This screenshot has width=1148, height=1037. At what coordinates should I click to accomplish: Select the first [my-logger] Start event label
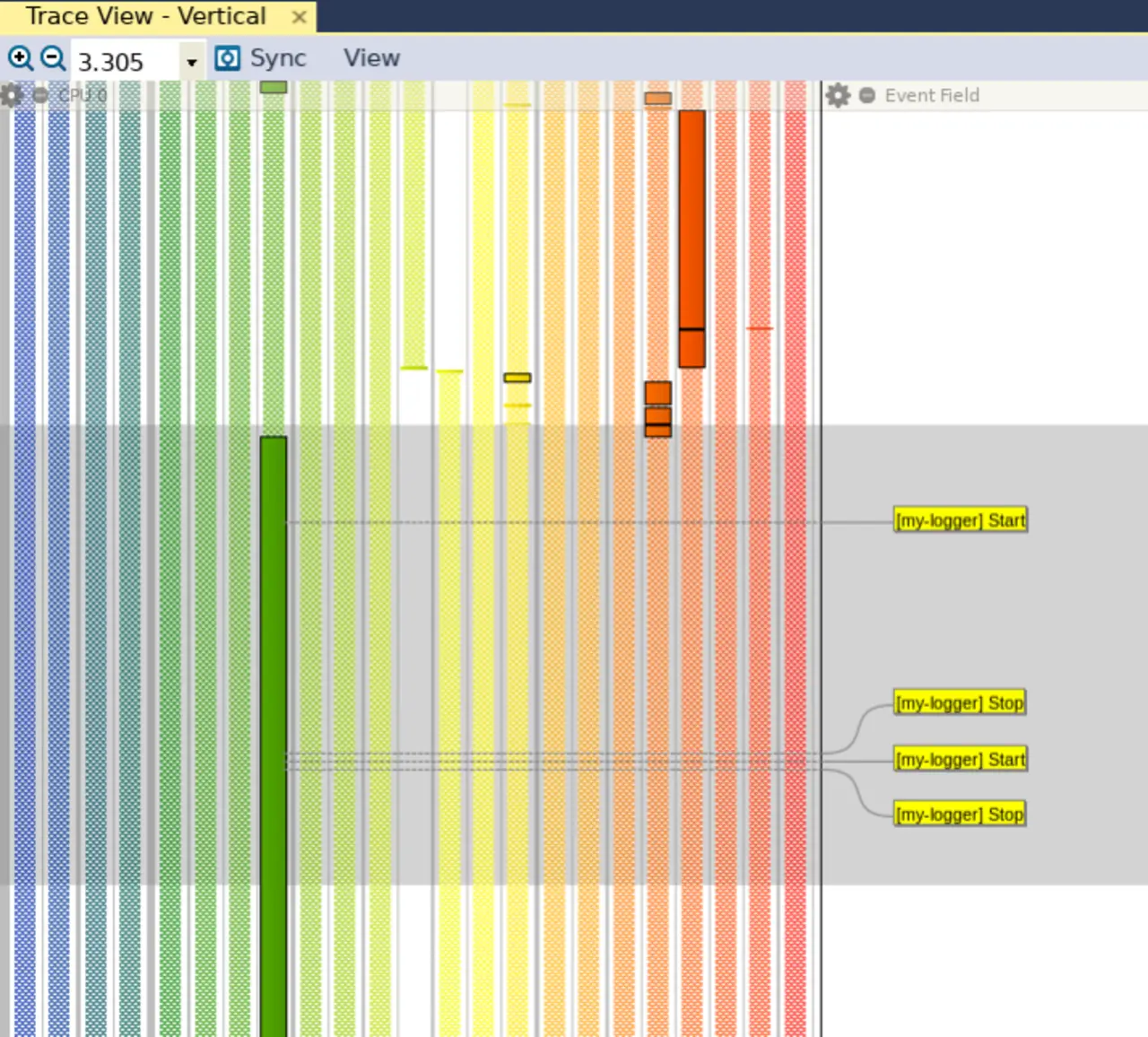tap(961, 520)
